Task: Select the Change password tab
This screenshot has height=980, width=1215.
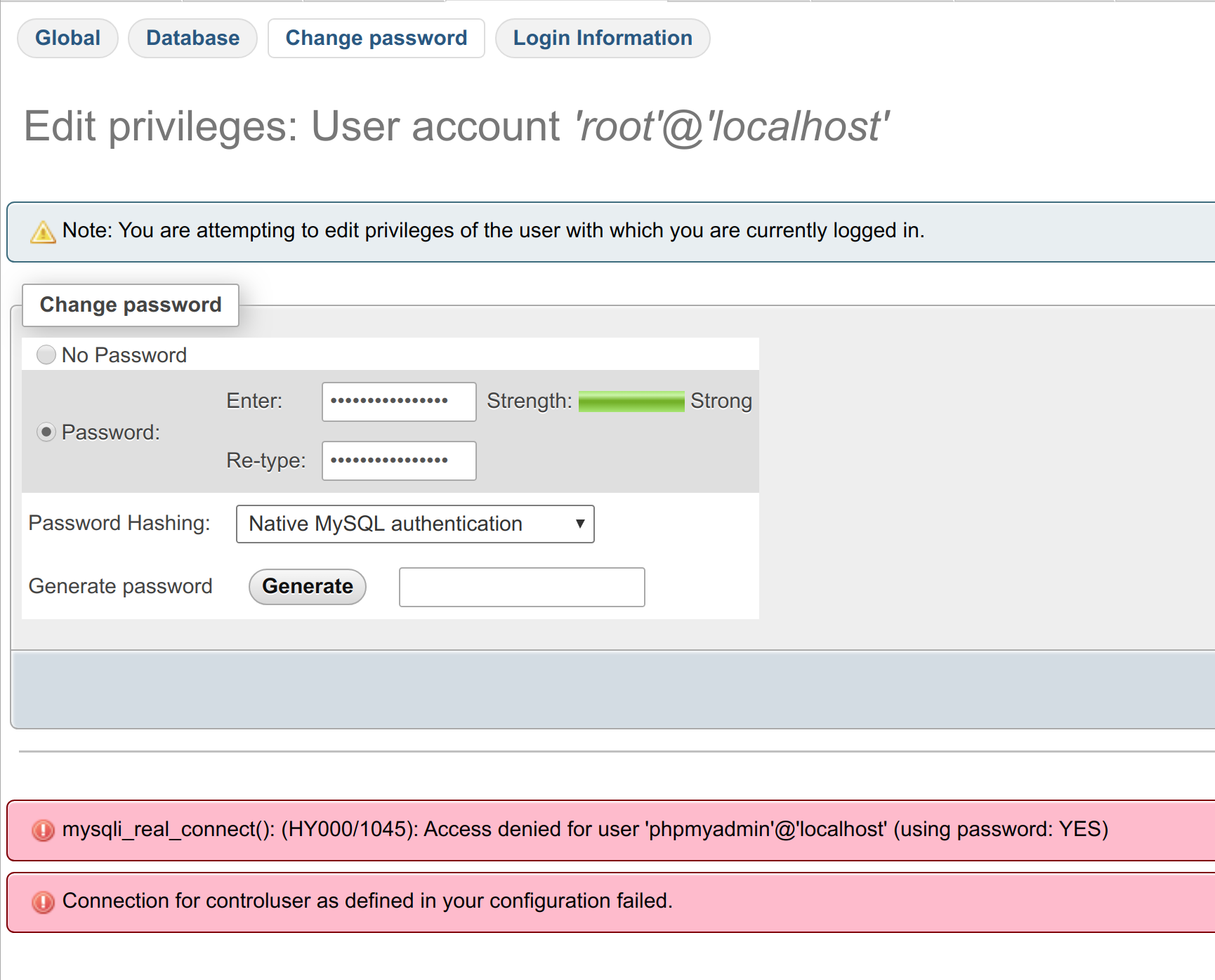Action: 376,38
